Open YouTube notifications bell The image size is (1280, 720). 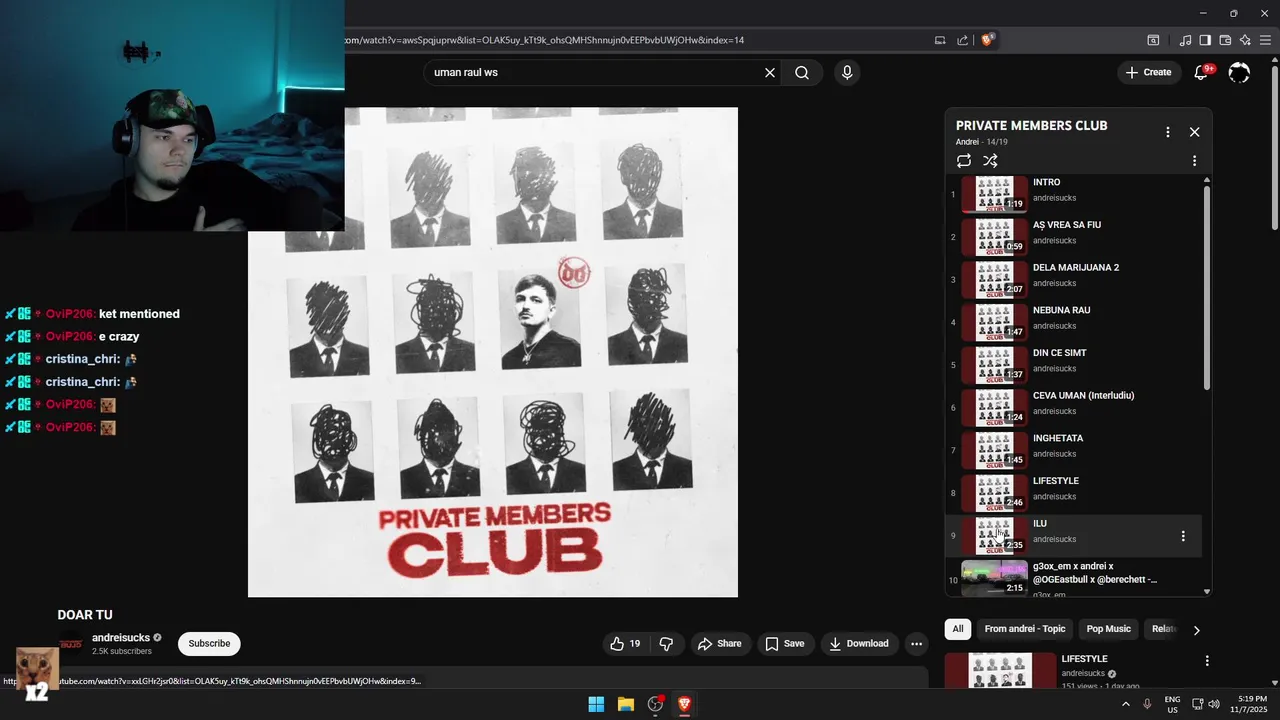[1202, 72]
